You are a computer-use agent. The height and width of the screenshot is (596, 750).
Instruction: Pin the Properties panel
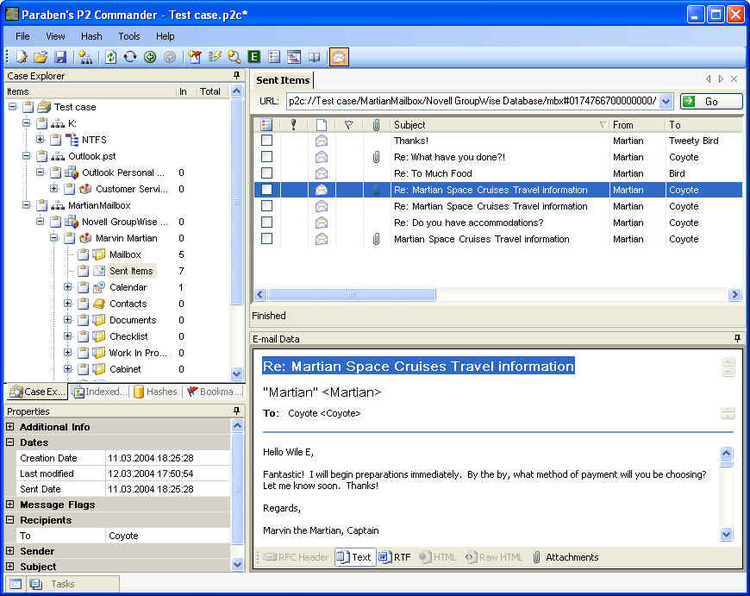click(x=236, y=411)
